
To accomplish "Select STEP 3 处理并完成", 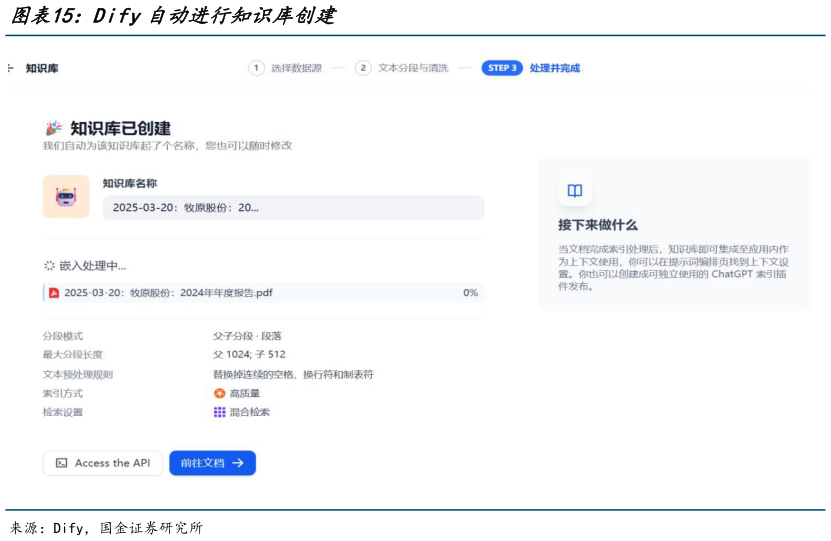I will pyautogui.click(x=531, y=68).
